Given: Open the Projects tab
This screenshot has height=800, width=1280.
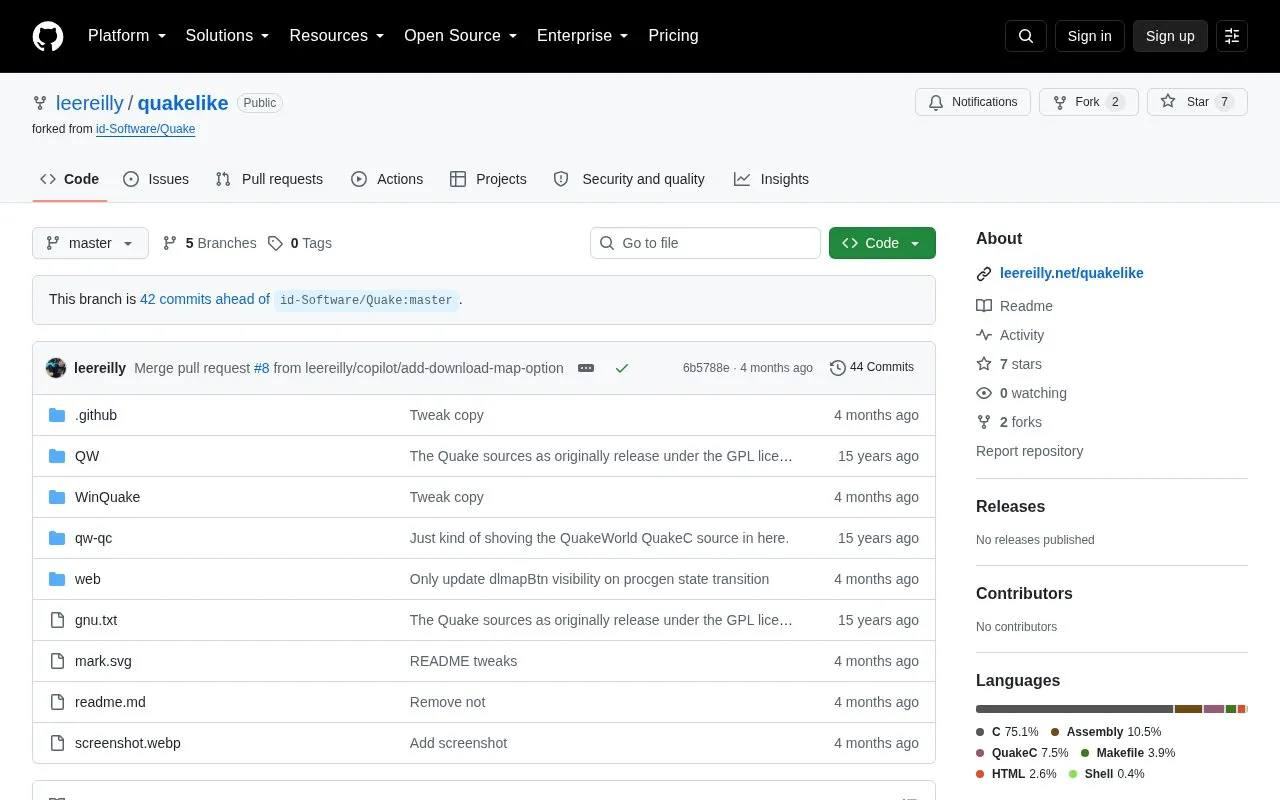Looking at the screenshot, I should 488,179.
